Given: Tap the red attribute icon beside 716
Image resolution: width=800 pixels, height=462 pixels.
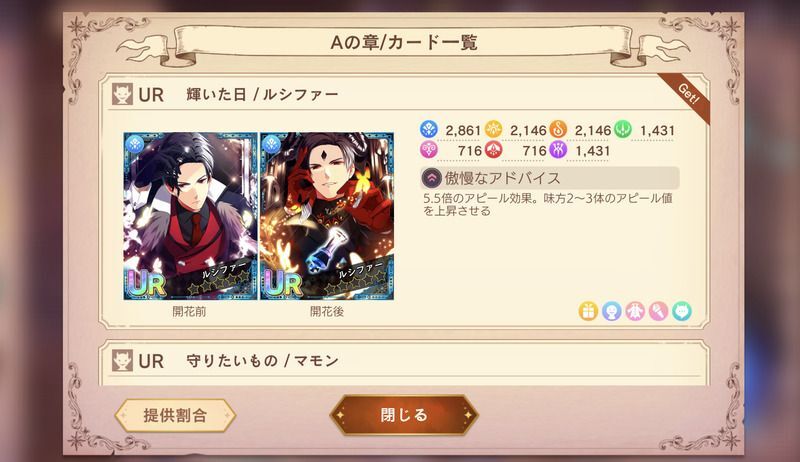Looking at the screenshot, I should (x=493, y=150).
